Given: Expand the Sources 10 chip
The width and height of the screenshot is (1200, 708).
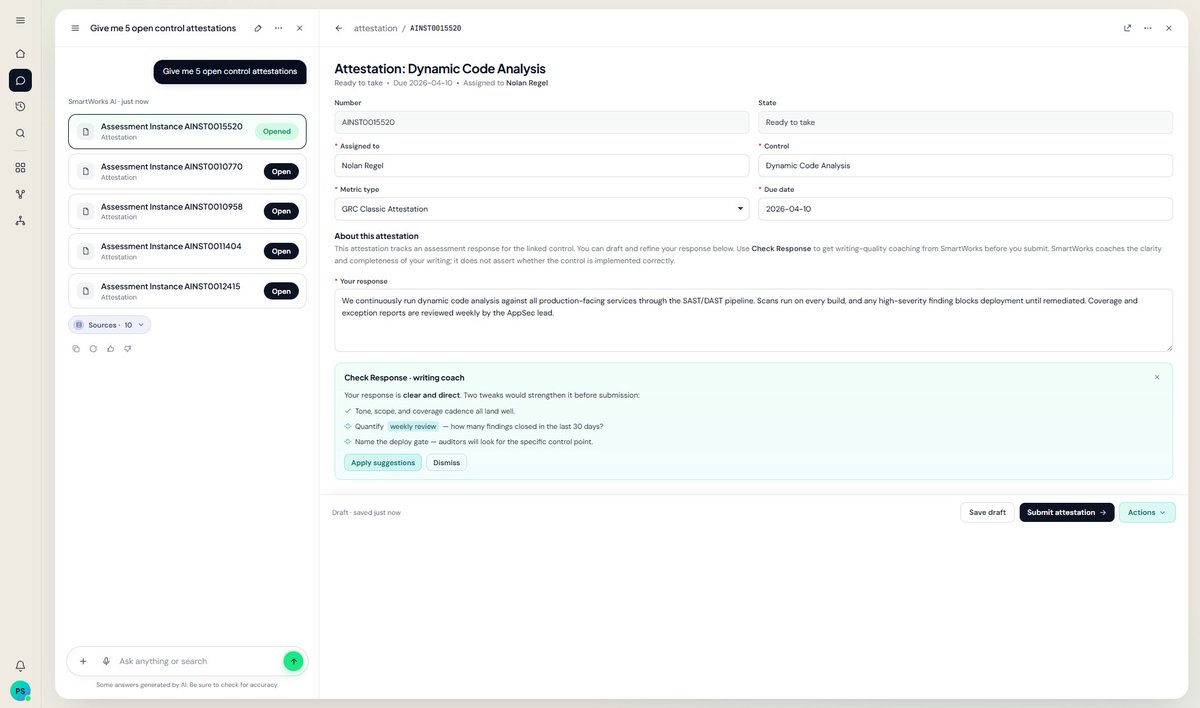Looking at the screenshot, I should 110,325.
